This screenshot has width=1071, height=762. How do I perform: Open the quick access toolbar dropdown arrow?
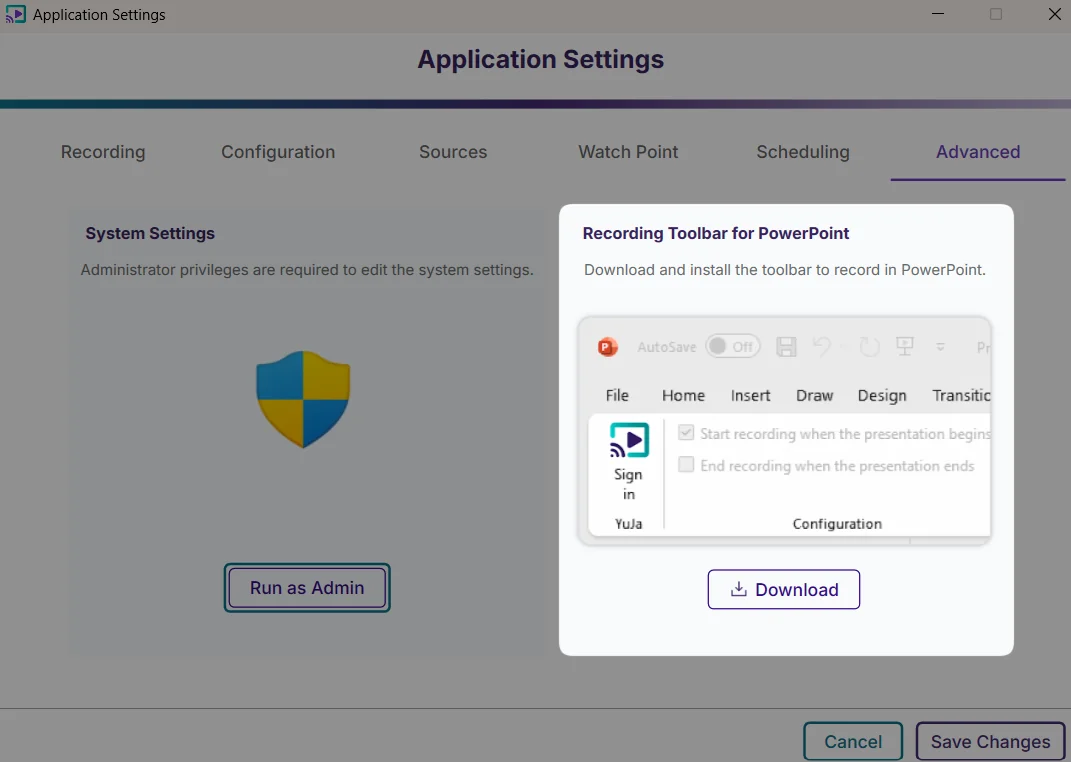[940, 346]
